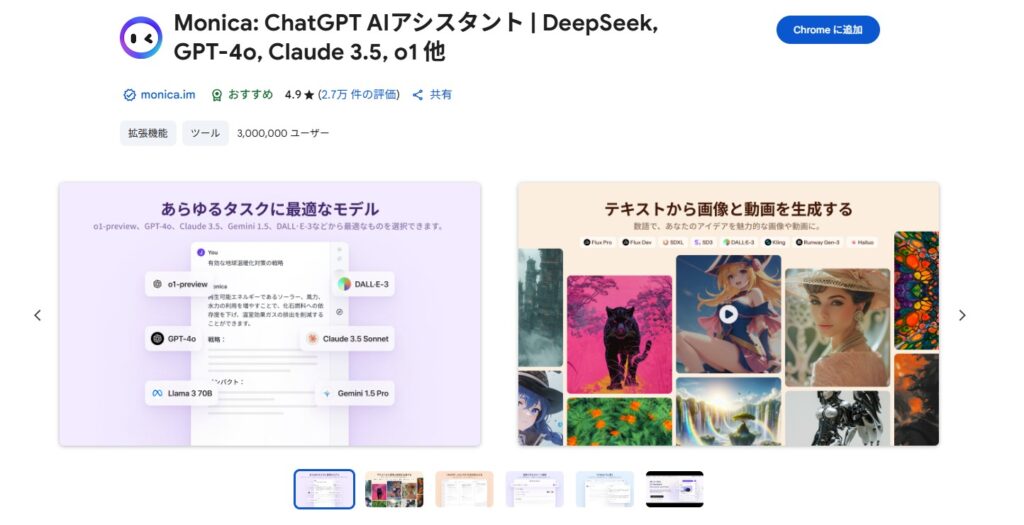Click the おすすめ award badge icon
The height and width of the screenshot is (525, 1024).
(217, 95)
